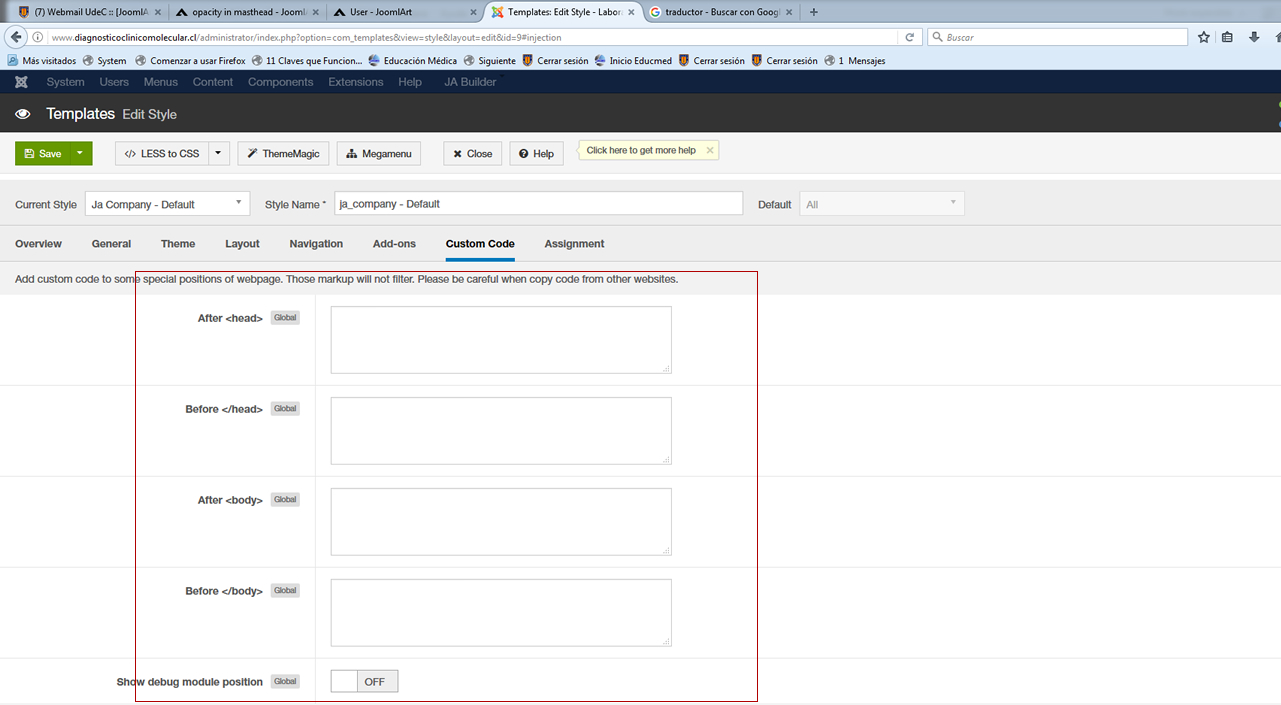Click the Joomla logo in admin menu
This screenshot has width=1281, height=705.
coord(21,82)
